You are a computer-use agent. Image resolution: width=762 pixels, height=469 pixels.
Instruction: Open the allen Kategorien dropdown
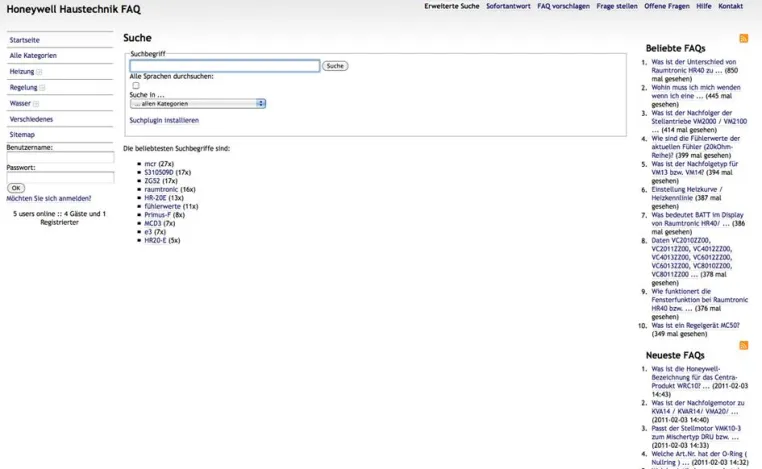[198, 104]
